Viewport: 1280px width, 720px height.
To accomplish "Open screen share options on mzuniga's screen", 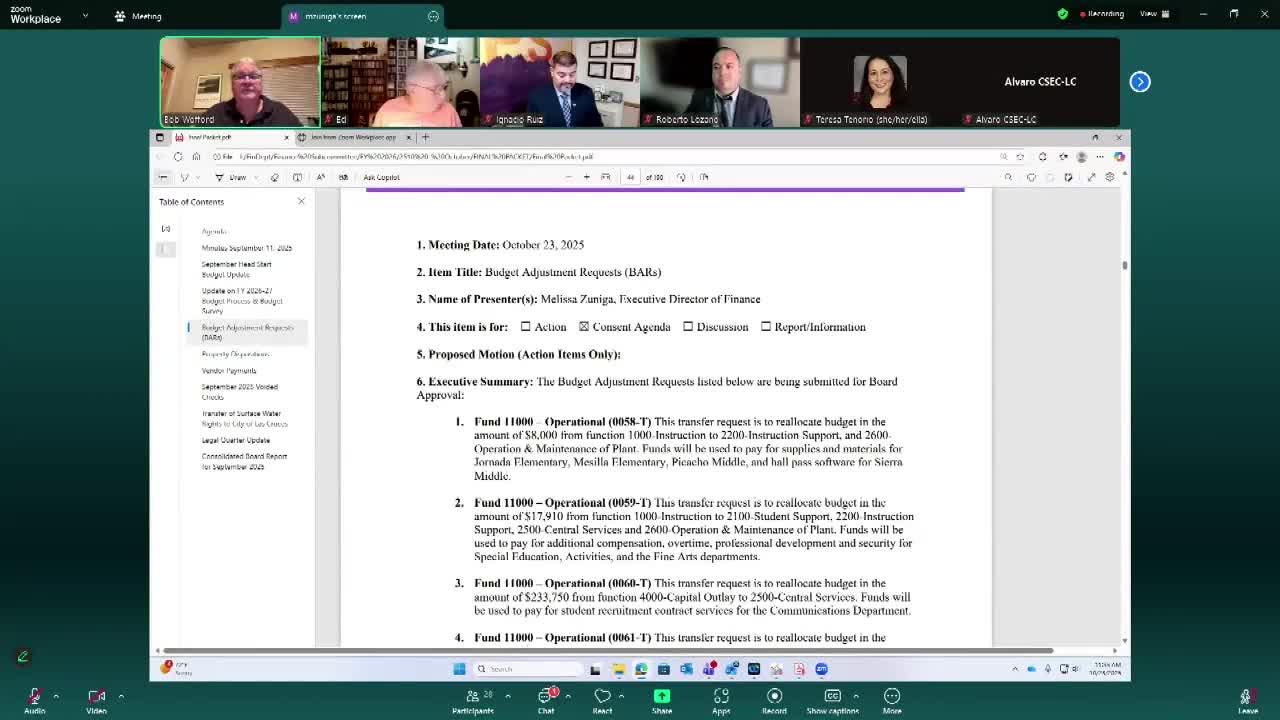I will click(433, 16).
